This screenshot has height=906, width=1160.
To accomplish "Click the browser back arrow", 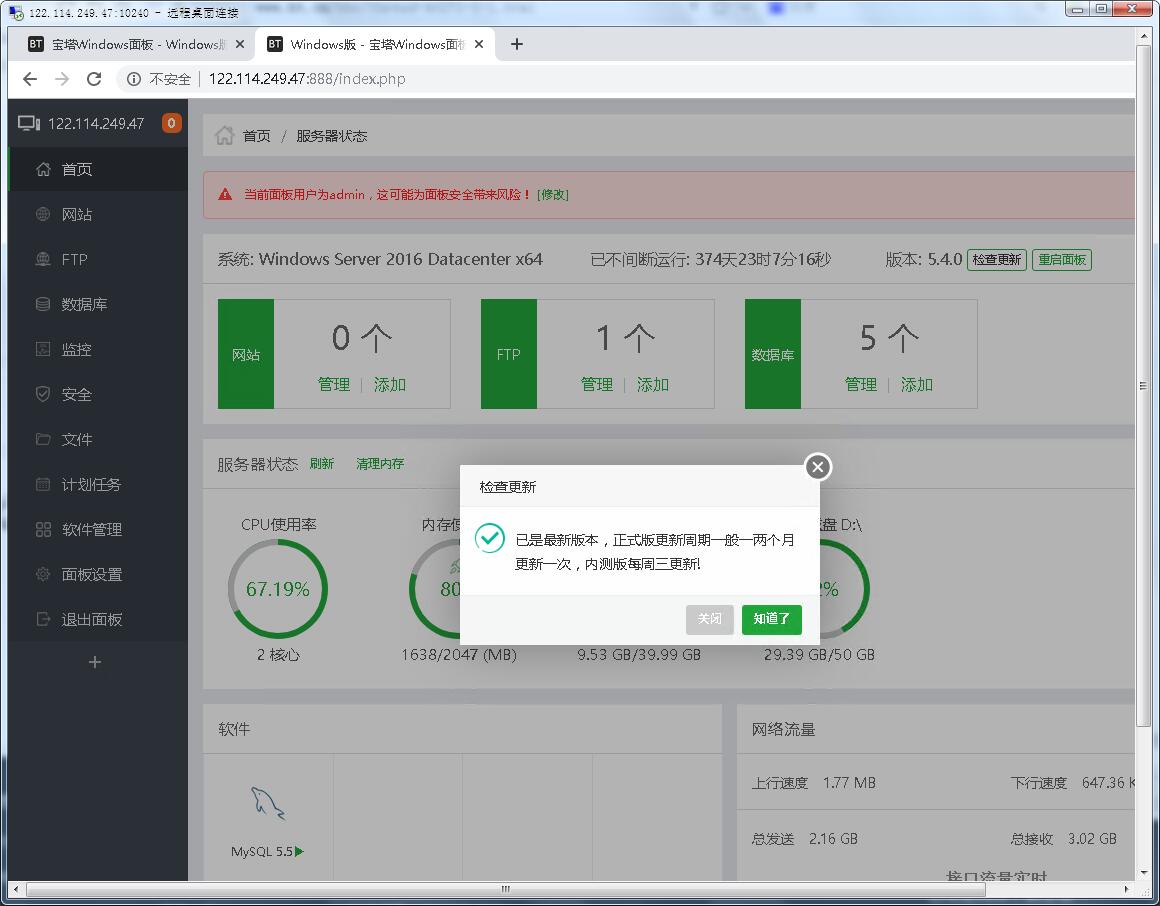I will (x=30, y=79).
